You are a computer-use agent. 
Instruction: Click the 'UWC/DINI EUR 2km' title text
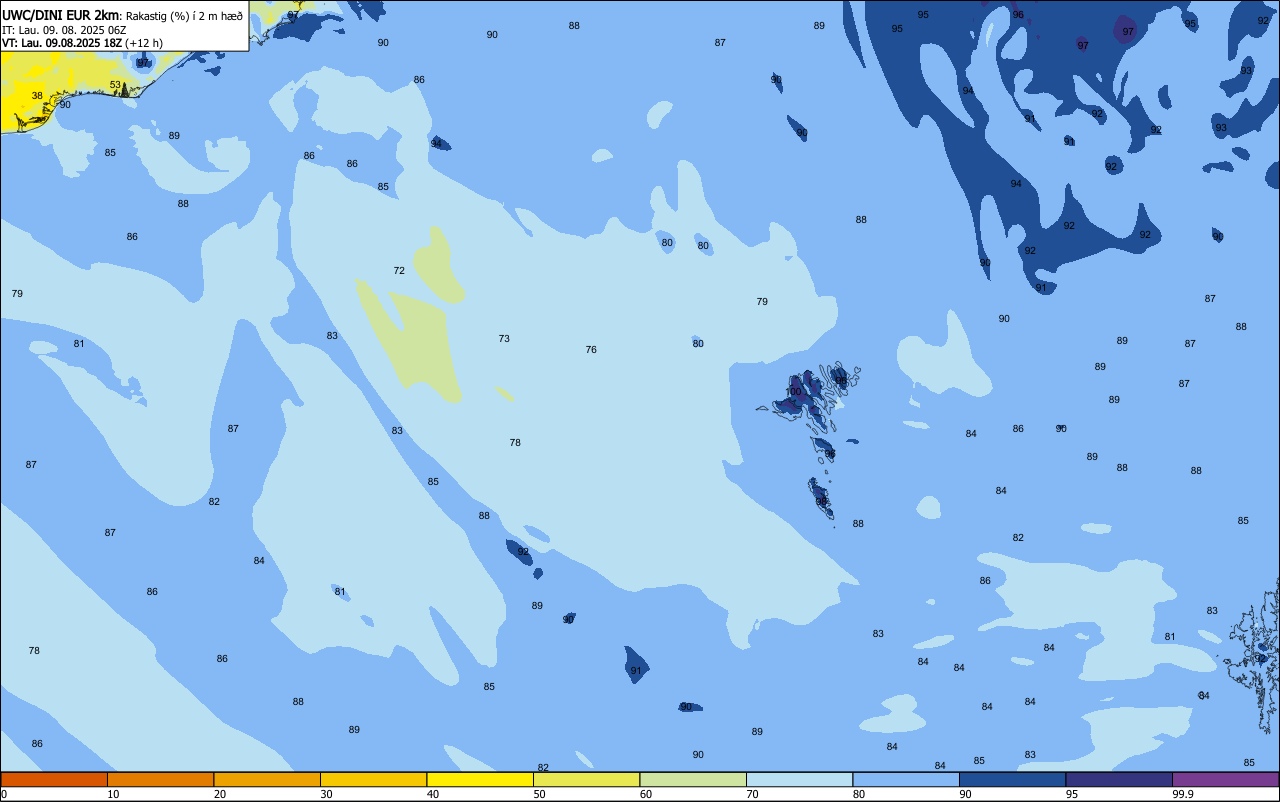pos(61,15)
